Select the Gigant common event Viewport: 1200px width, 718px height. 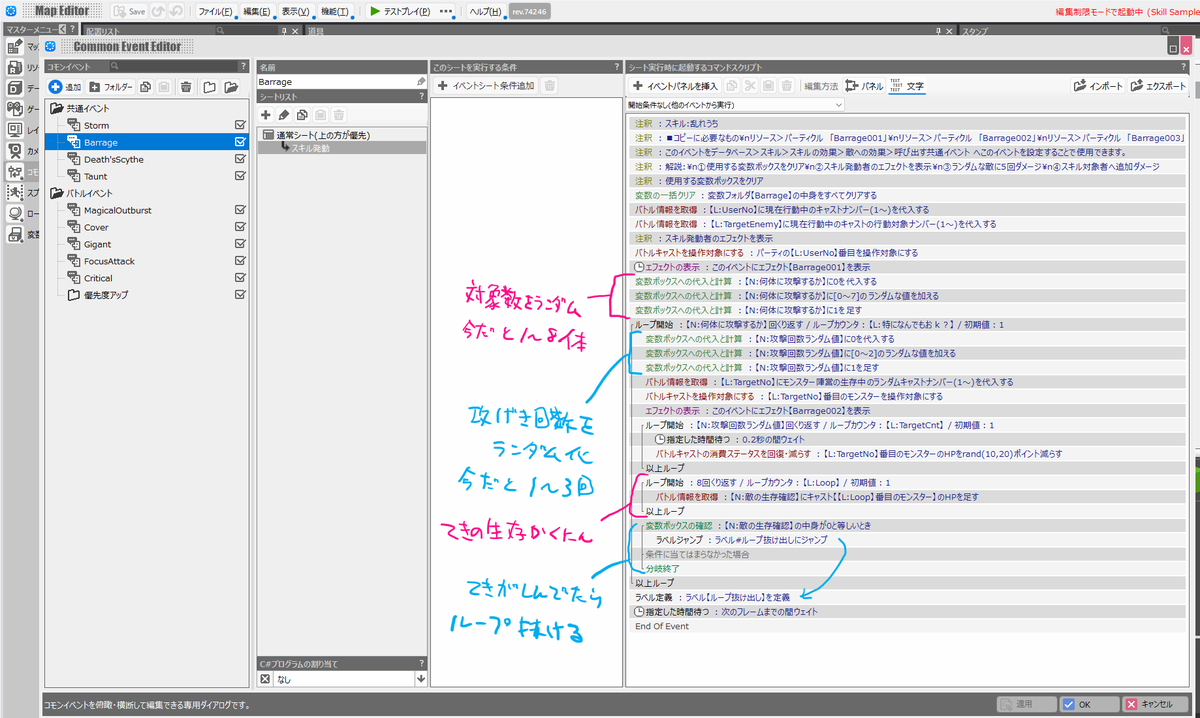(x=97, y=244)
